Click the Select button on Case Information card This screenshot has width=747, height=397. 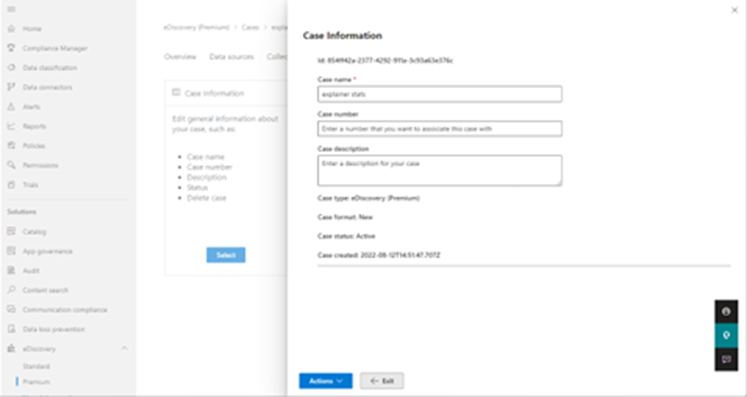click(226, 255)
